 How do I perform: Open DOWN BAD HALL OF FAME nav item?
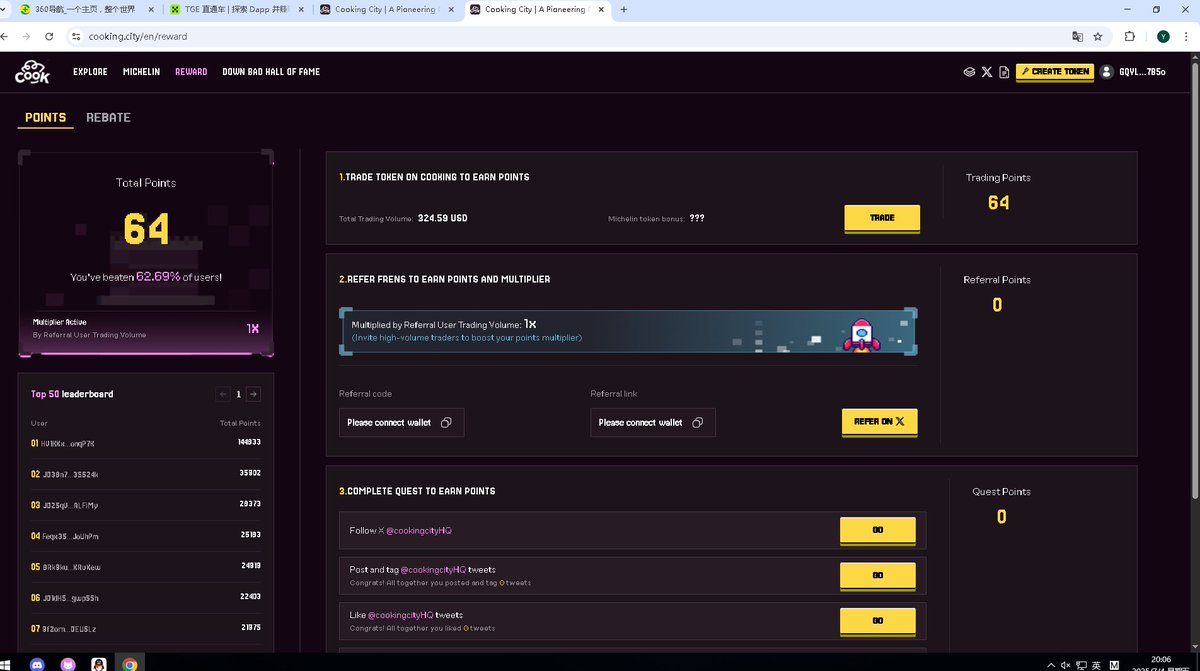[271, 72]
